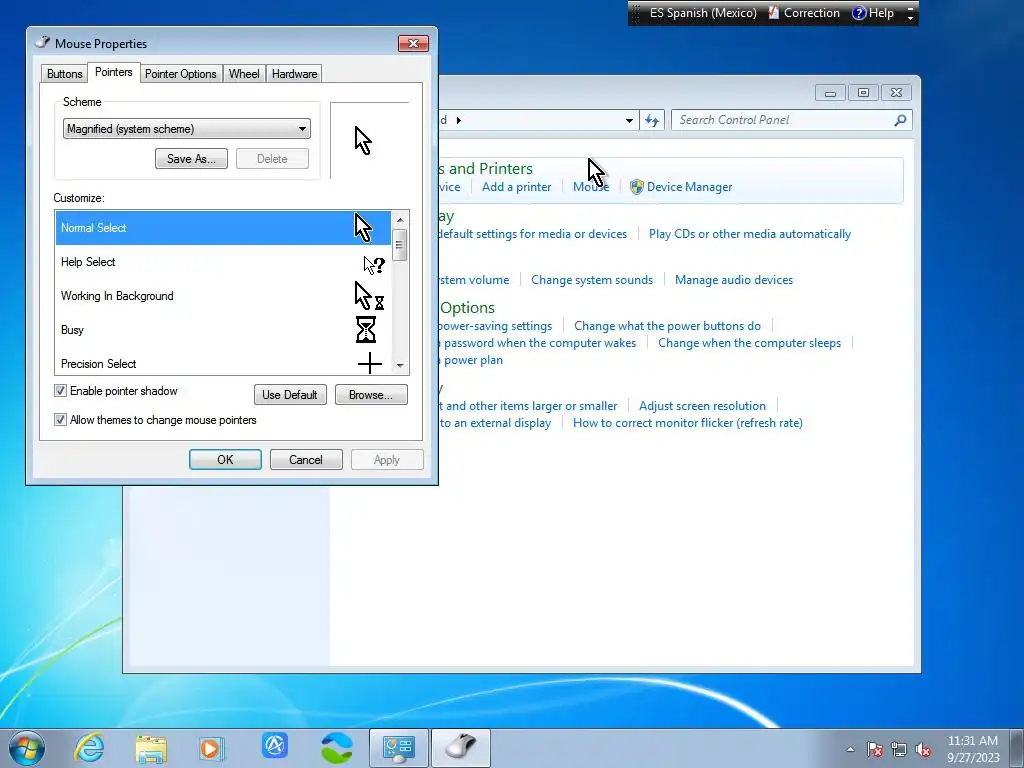Screen dimensions: 1024x768
Task: Select the Precision Select pointer row
Action: tap(223, 363)
